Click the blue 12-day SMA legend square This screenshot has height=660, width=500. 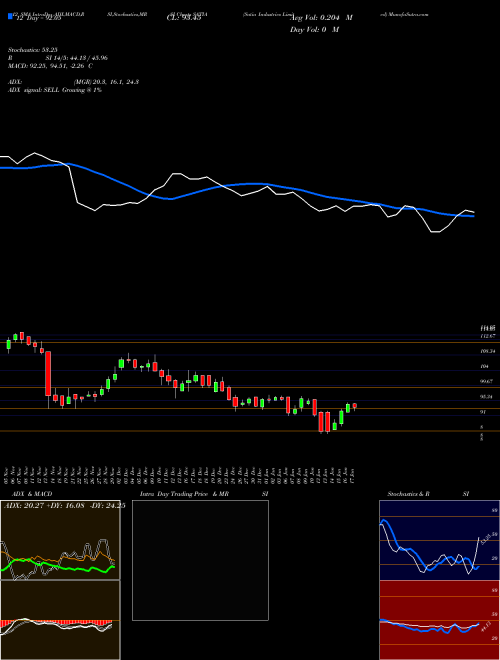point(10,16)
